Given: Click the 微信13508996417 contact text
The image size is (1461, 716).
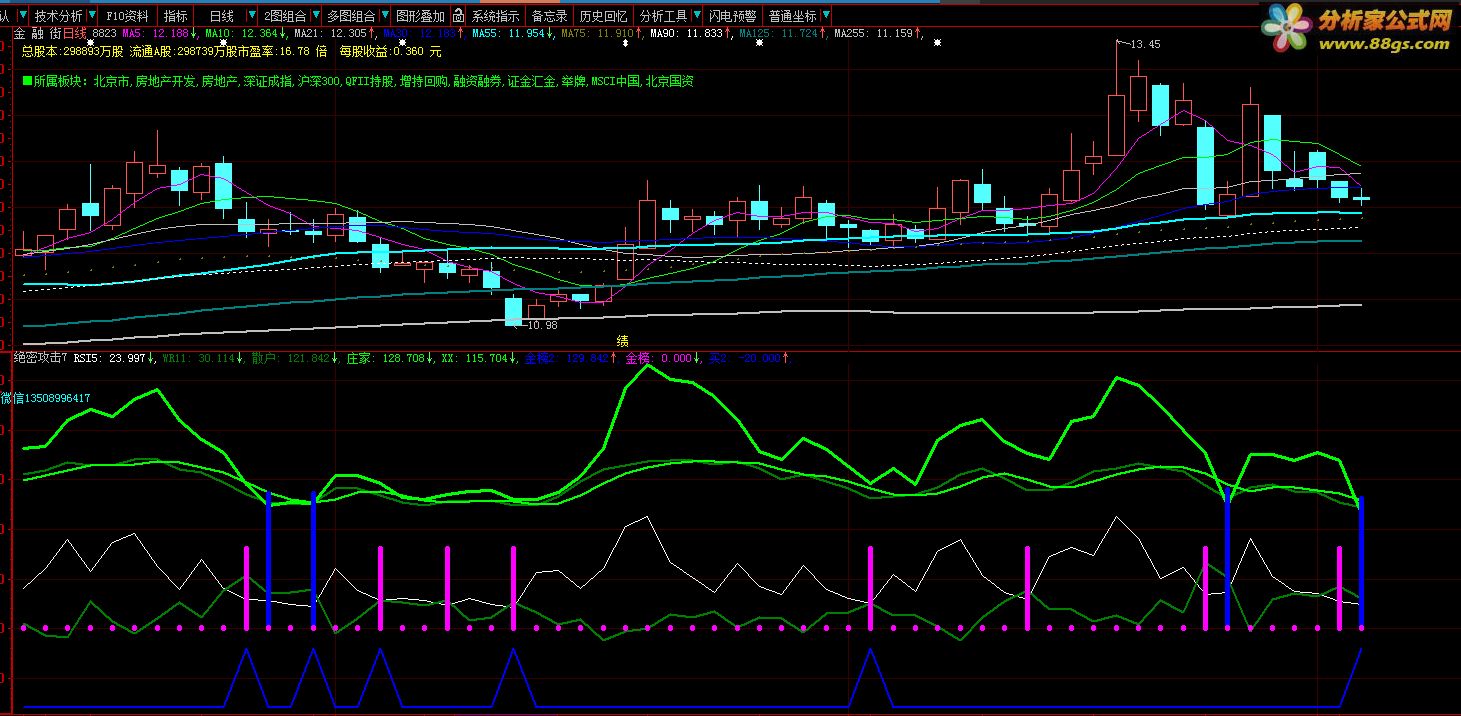Looking at the screenshot, I should [45, 398].
